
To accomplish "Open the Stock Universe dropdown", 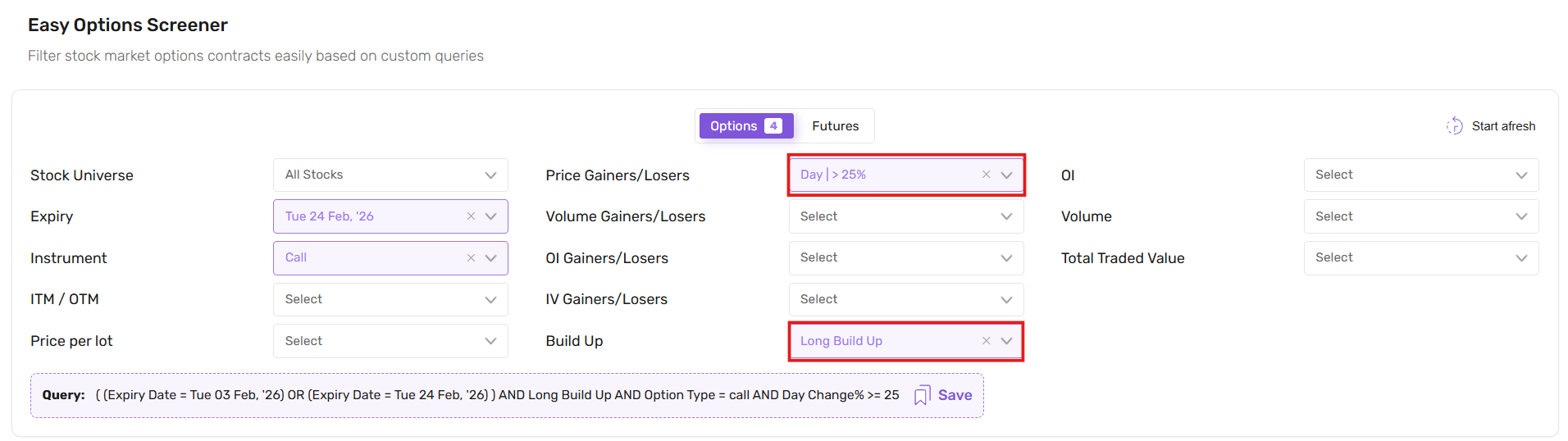I will [x=390, y=175].
